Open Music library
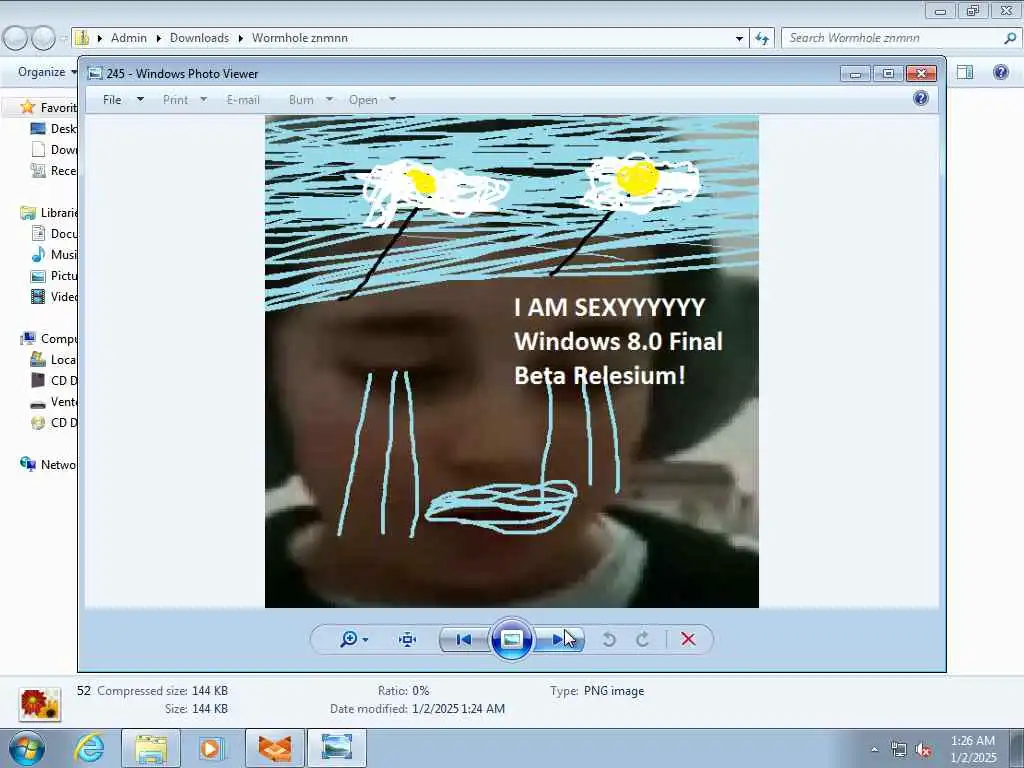Screen dimensions: 1024x768 pos(54,255)
